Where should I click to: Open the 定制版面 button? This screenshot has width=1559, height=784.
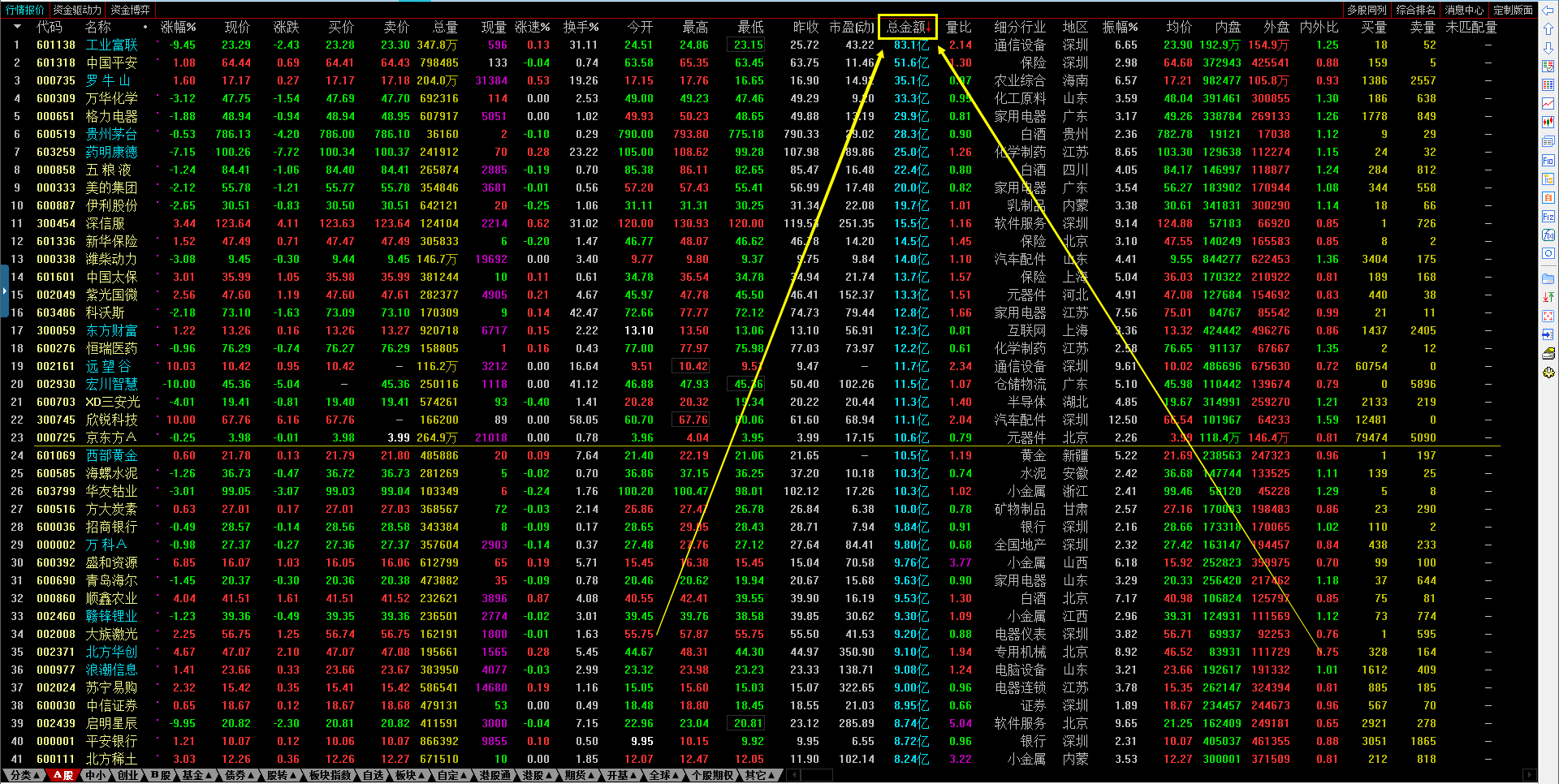point(1514,10)
